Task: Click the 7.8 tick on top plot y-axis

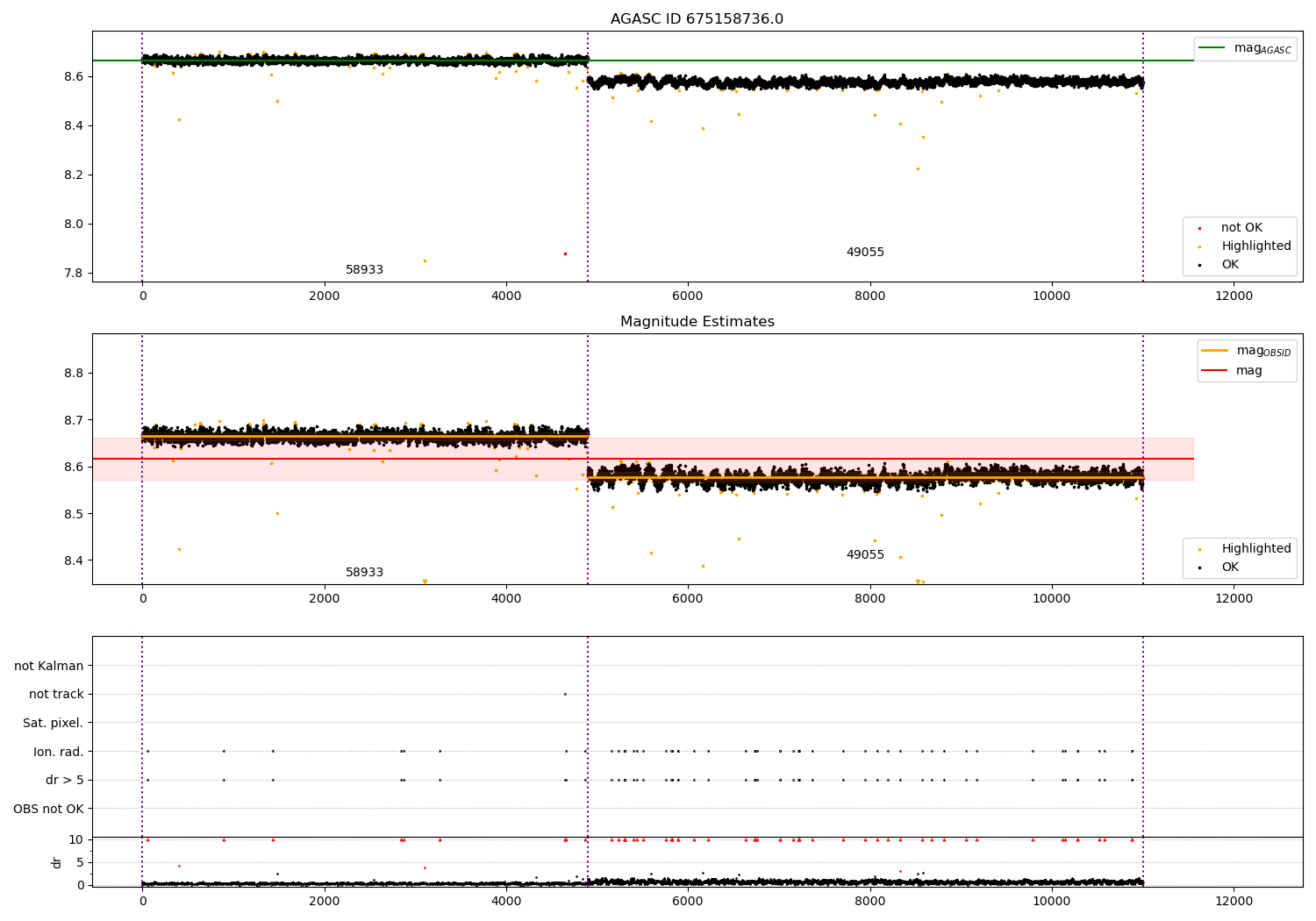Action: [74, 274]
